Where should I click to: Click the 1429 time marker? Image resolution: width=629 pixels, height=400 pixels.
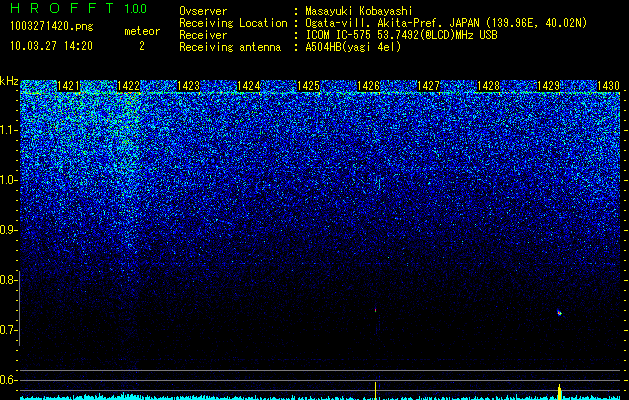[548, 86]
